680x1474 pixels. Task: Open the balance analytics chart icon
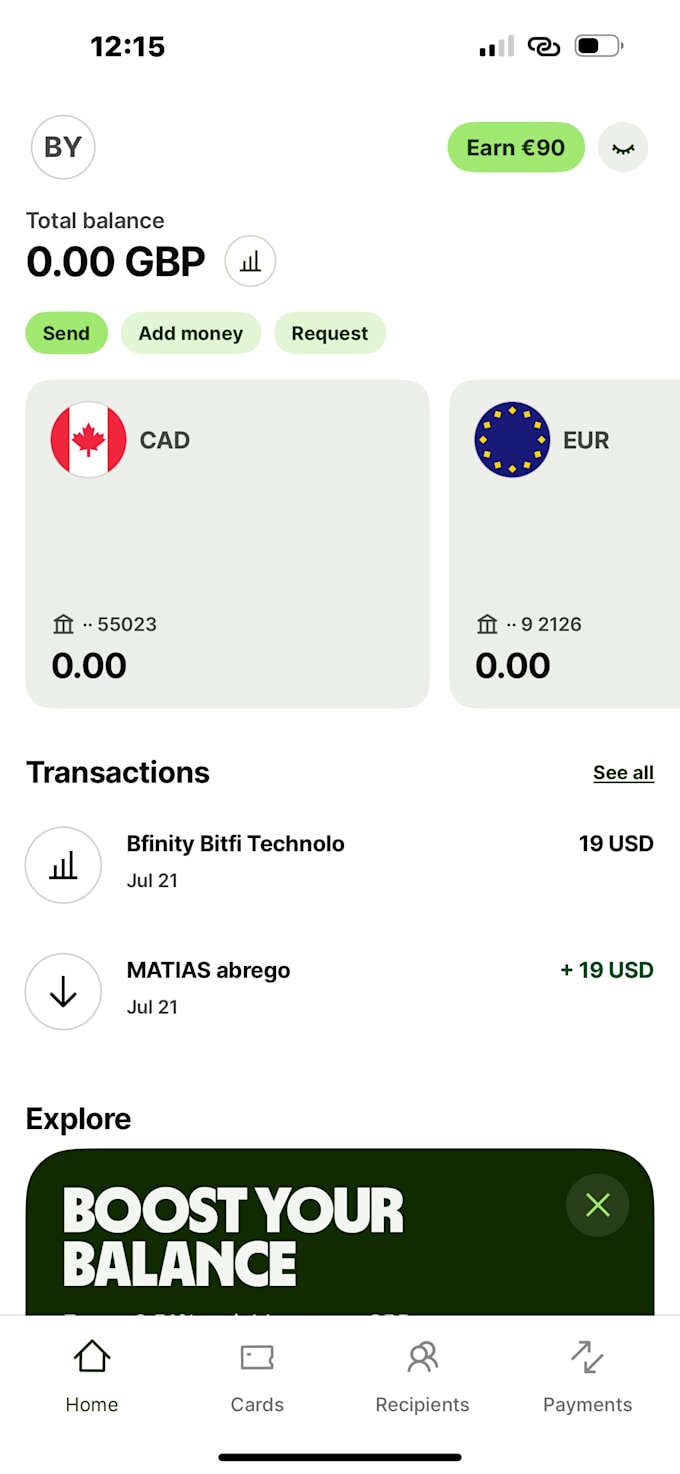250,261
